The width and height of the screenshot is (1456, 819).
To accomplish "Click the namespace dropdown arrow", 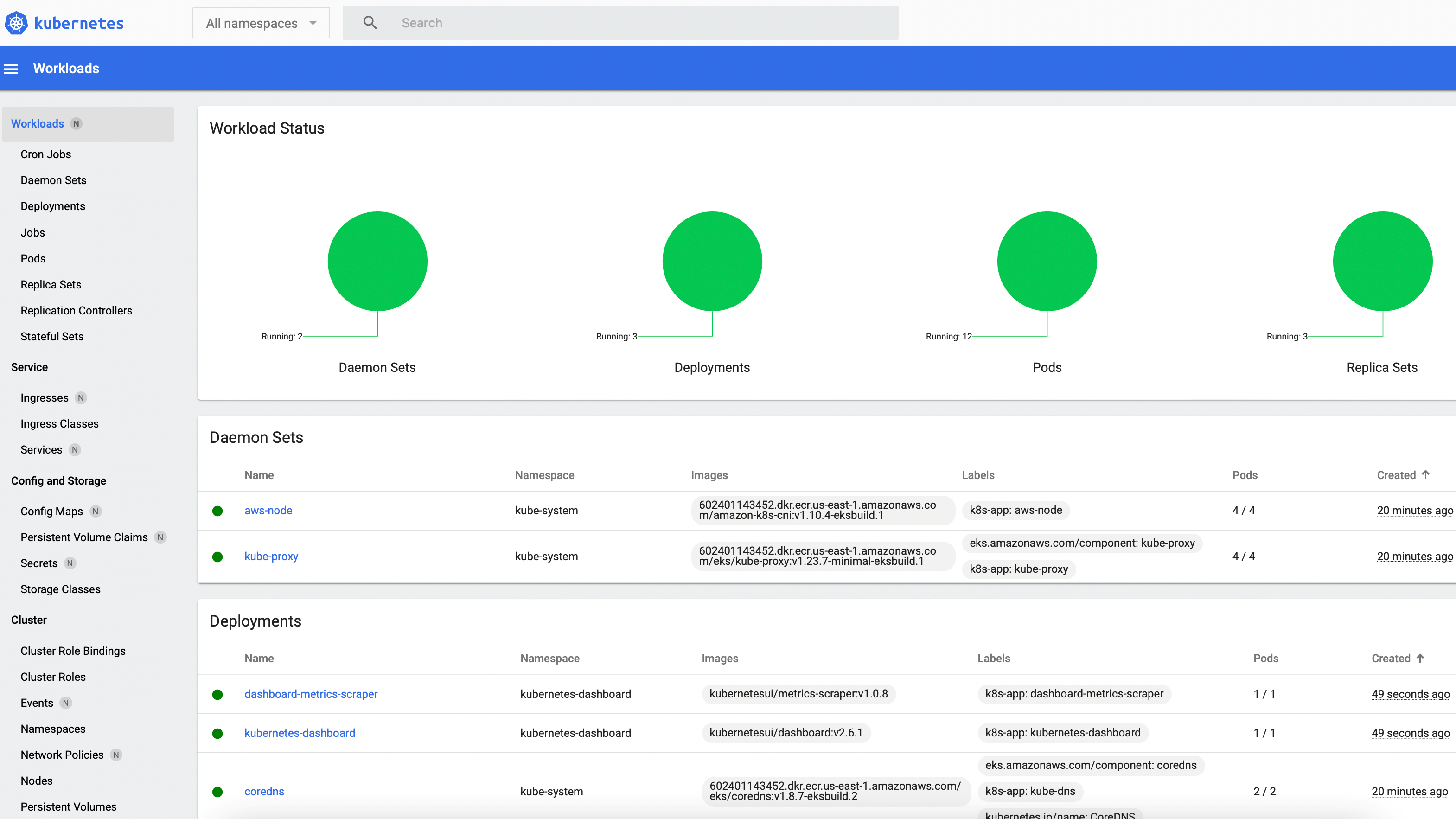I will point(313,23).
